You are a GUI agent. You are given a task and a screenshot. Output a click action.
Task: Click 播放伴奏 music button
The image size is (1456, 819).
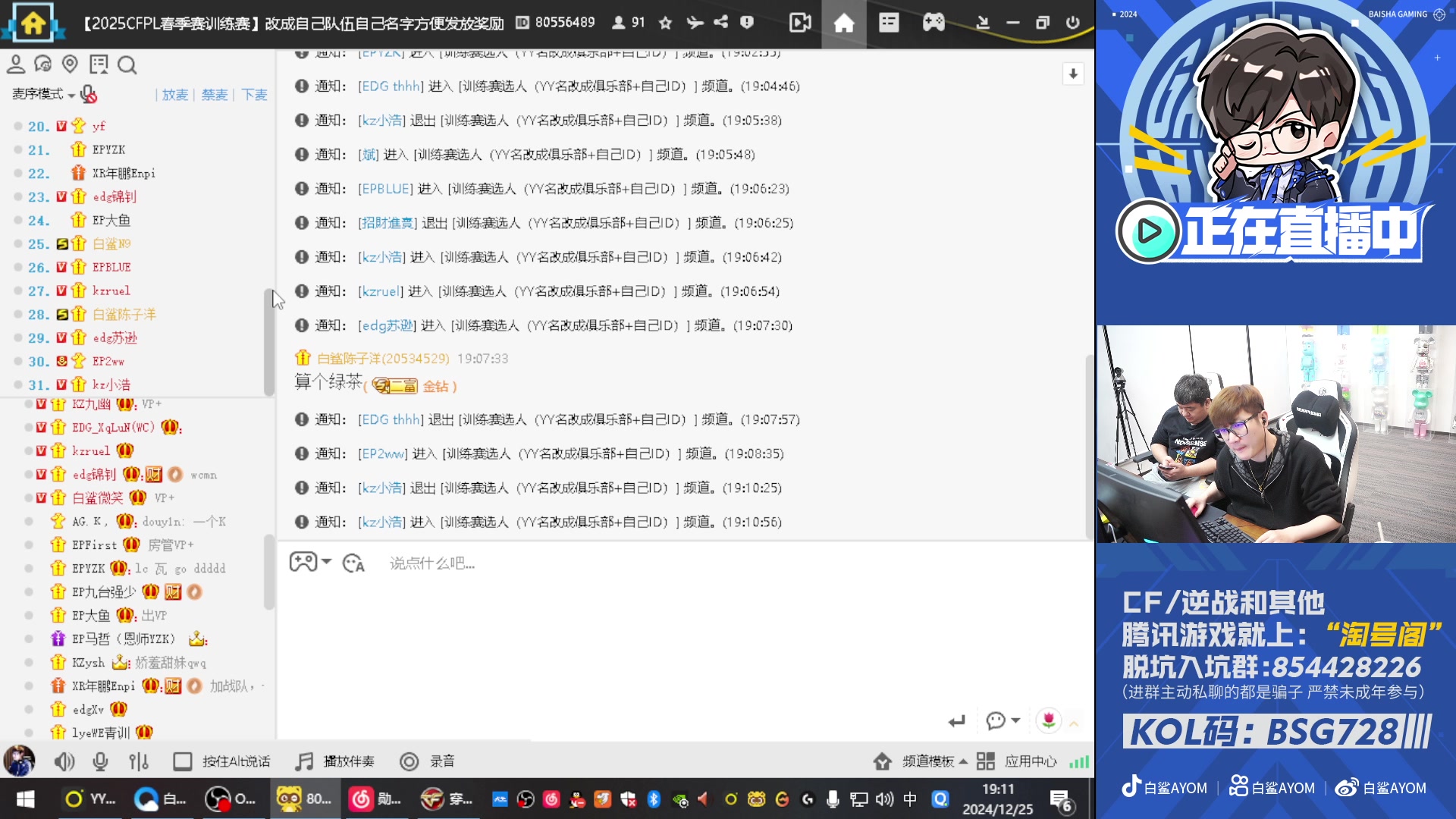(x=335, y=761)
